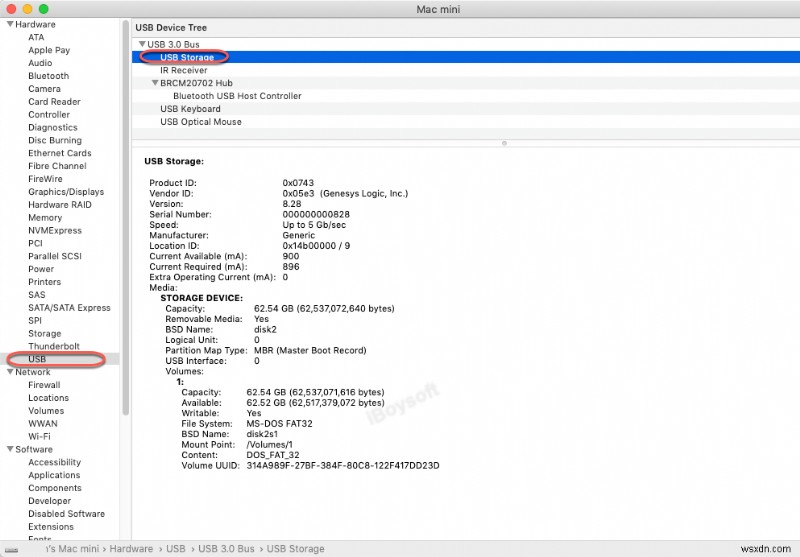The image size is (800, 557).
Task: Click USB 3.0 Bus in the path bar
Action: point(226,549)
